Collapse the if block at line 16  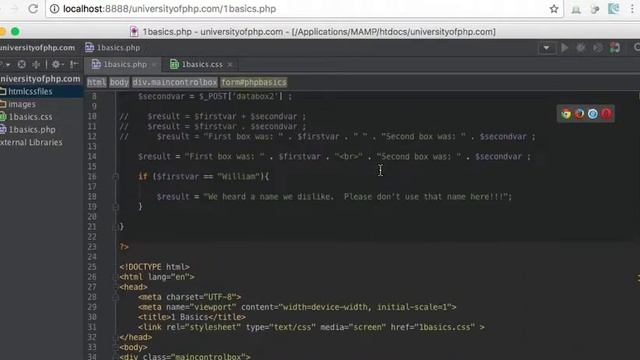coord(116,177)
